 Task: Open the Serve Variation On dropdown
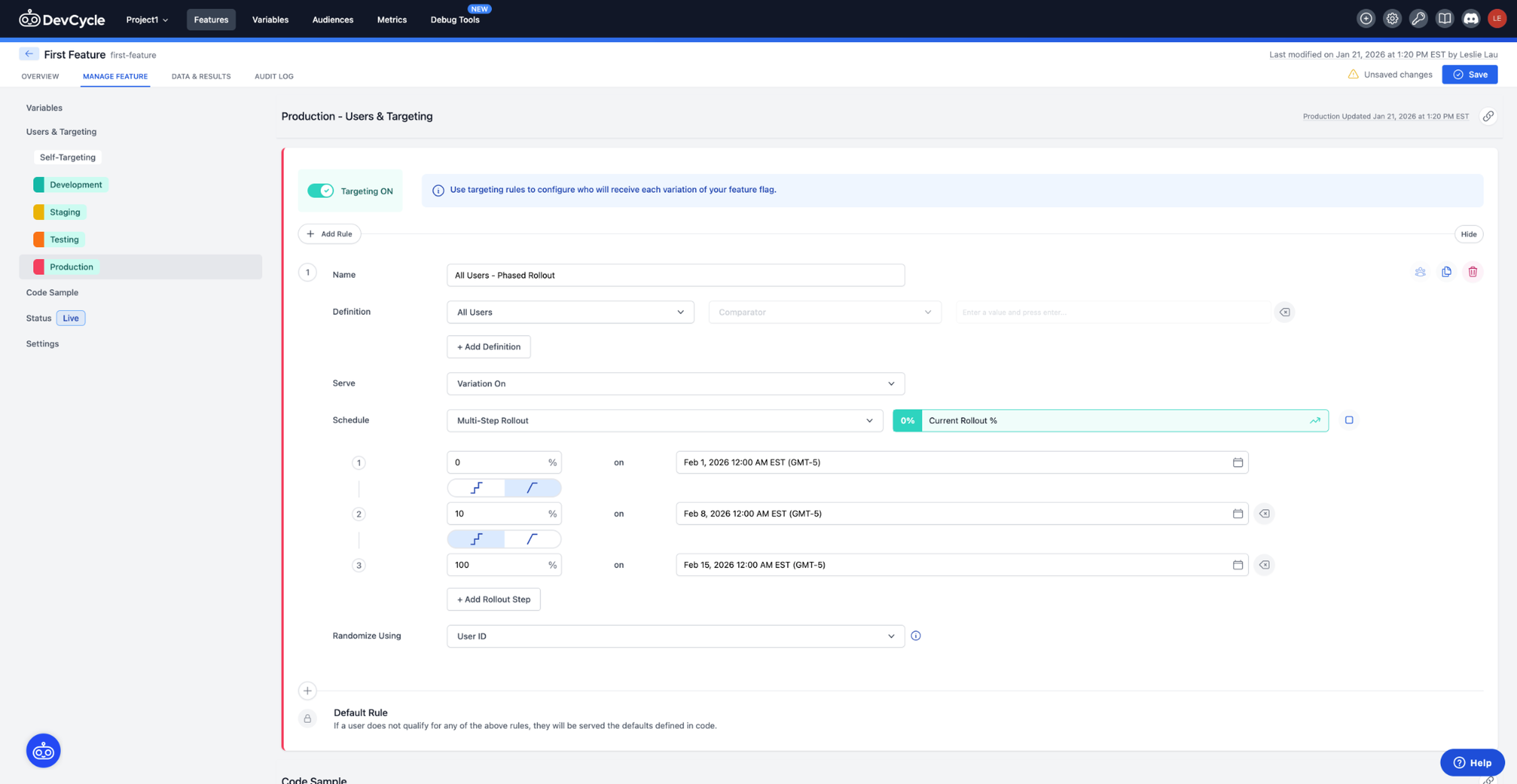[x=676, y=383]
